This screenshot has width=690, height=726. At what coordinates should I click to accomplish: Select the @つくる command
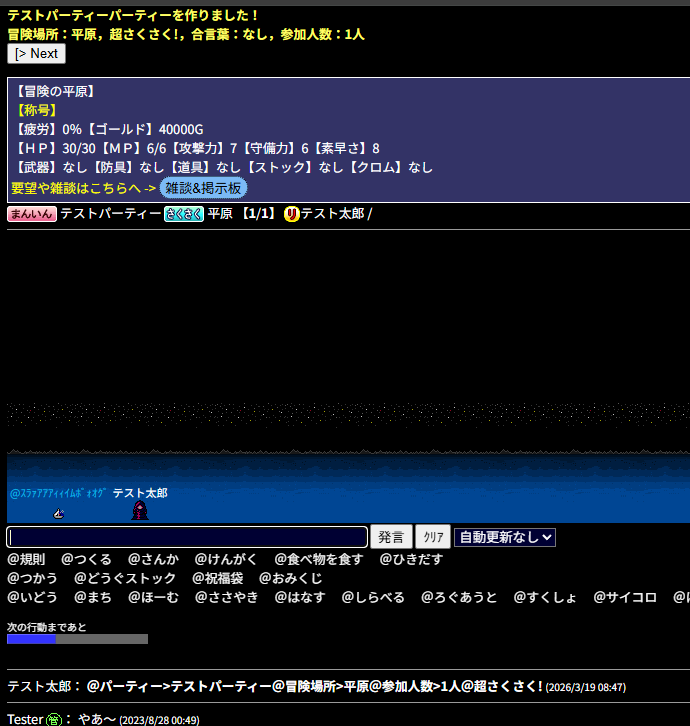(87, 559)
